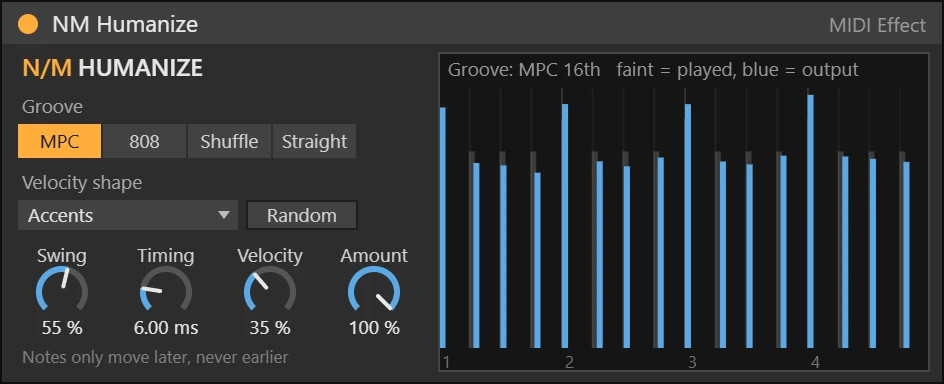The image size is (944, 384).
Task: Click the Groove section label
Action: [52, 107]
